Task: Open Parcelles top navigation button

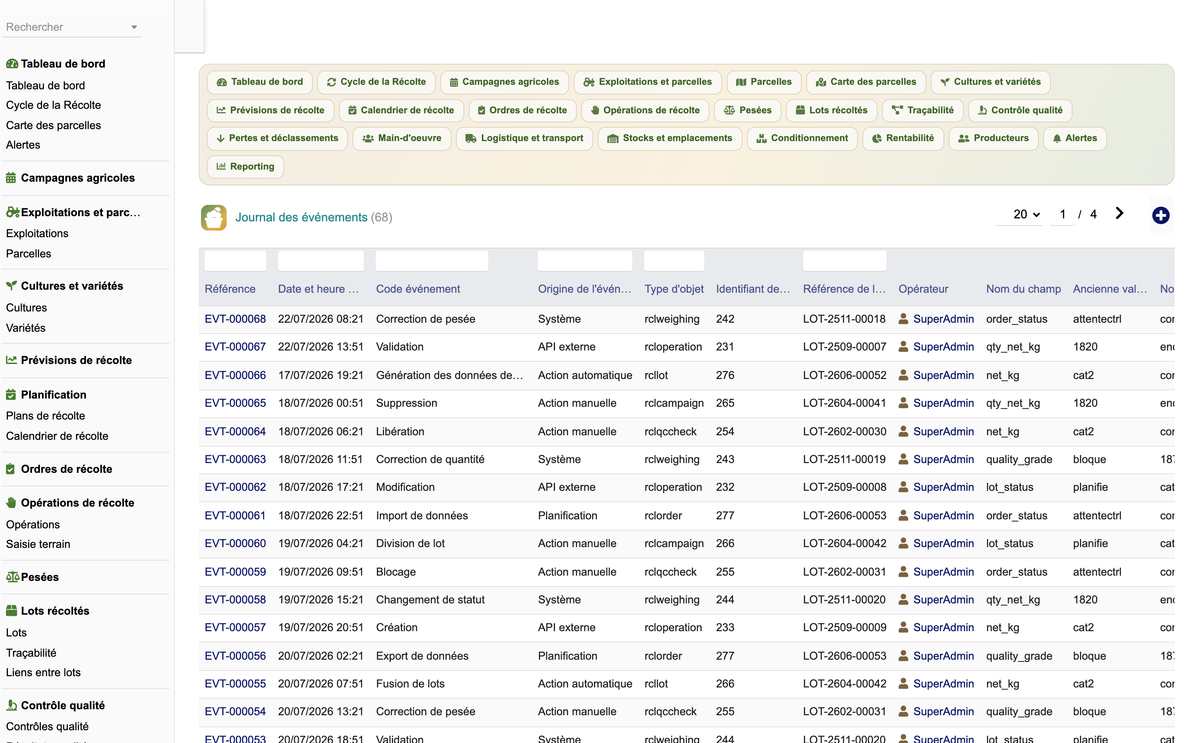Action: tap(764, 82)
